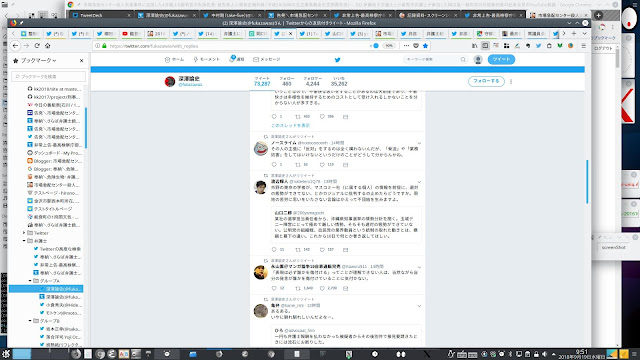Open Firefox library icon in toolbar
The image size is (640, 360).
click(x=474, y=46)
